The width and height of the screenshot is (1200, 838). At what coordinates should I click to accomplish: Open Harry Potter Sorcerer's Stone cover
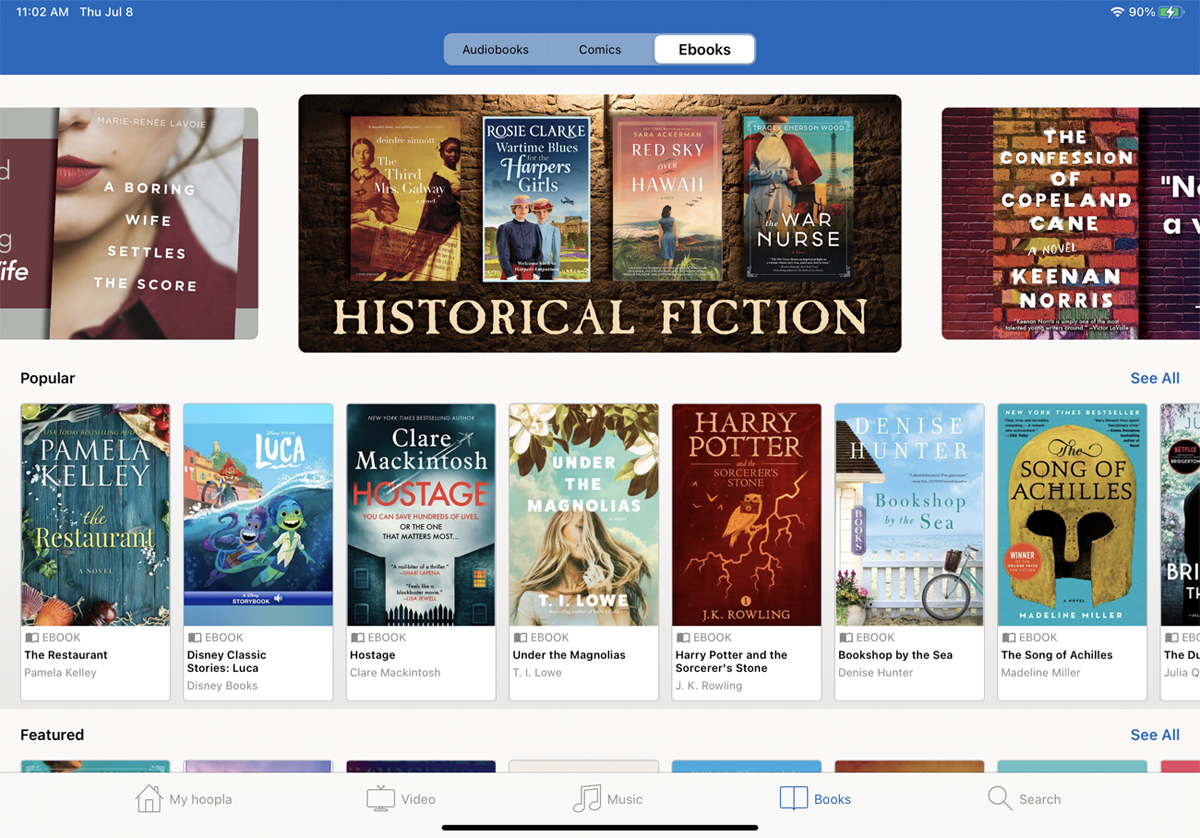747,514
